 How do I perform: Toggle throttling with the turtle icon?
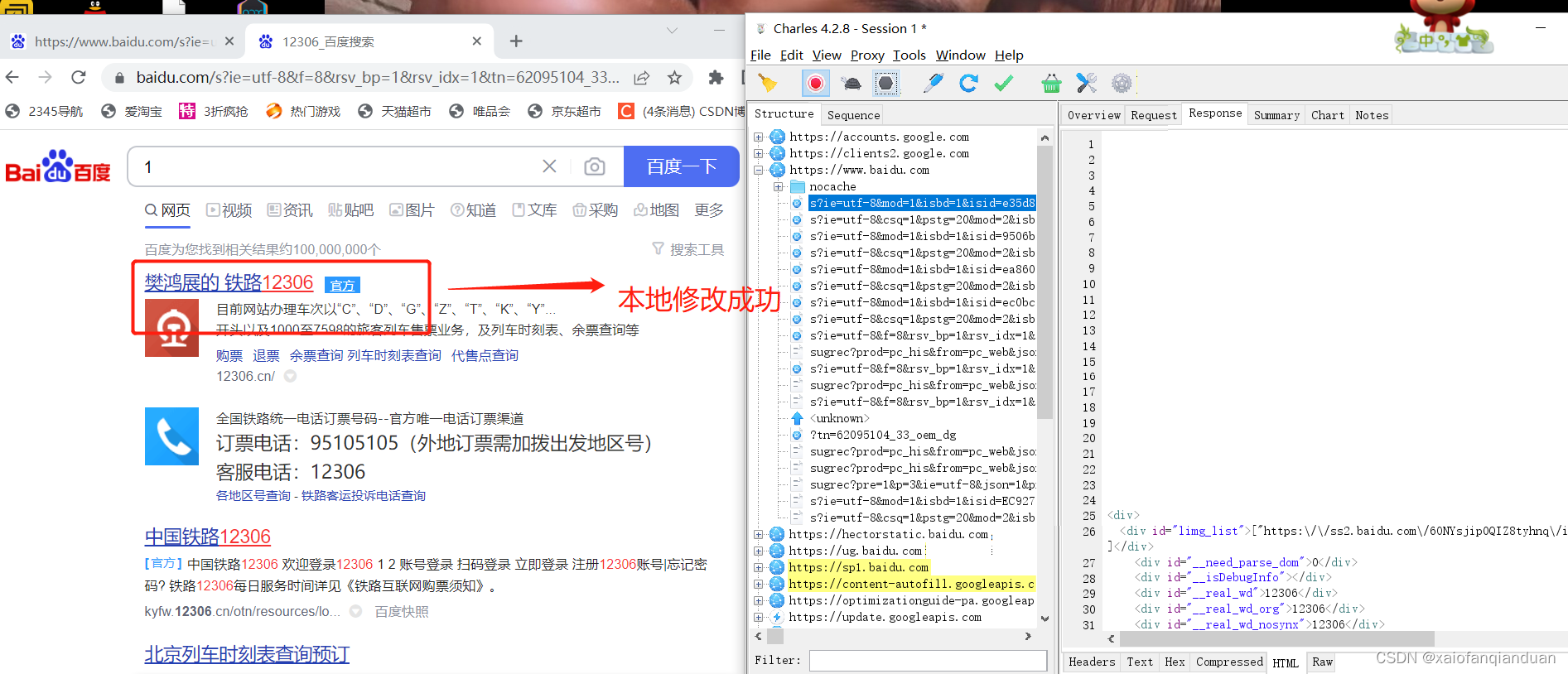[851, 83]
